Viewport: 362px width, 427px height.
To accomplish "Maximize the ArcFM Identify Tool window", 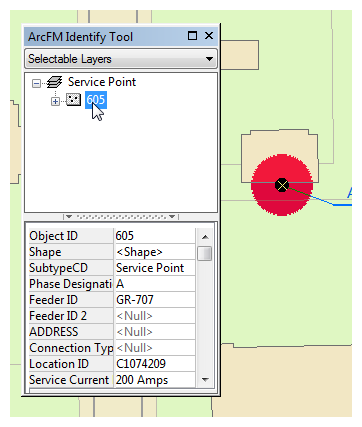I will pos(192,36).
